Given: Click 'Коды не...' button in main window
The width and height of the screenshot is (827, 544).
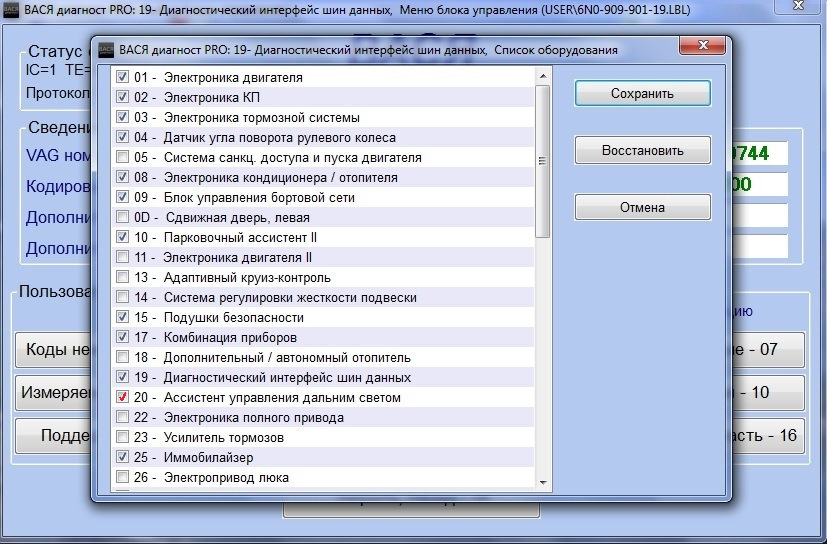Looking at the screenshot, I should [53, 349].
